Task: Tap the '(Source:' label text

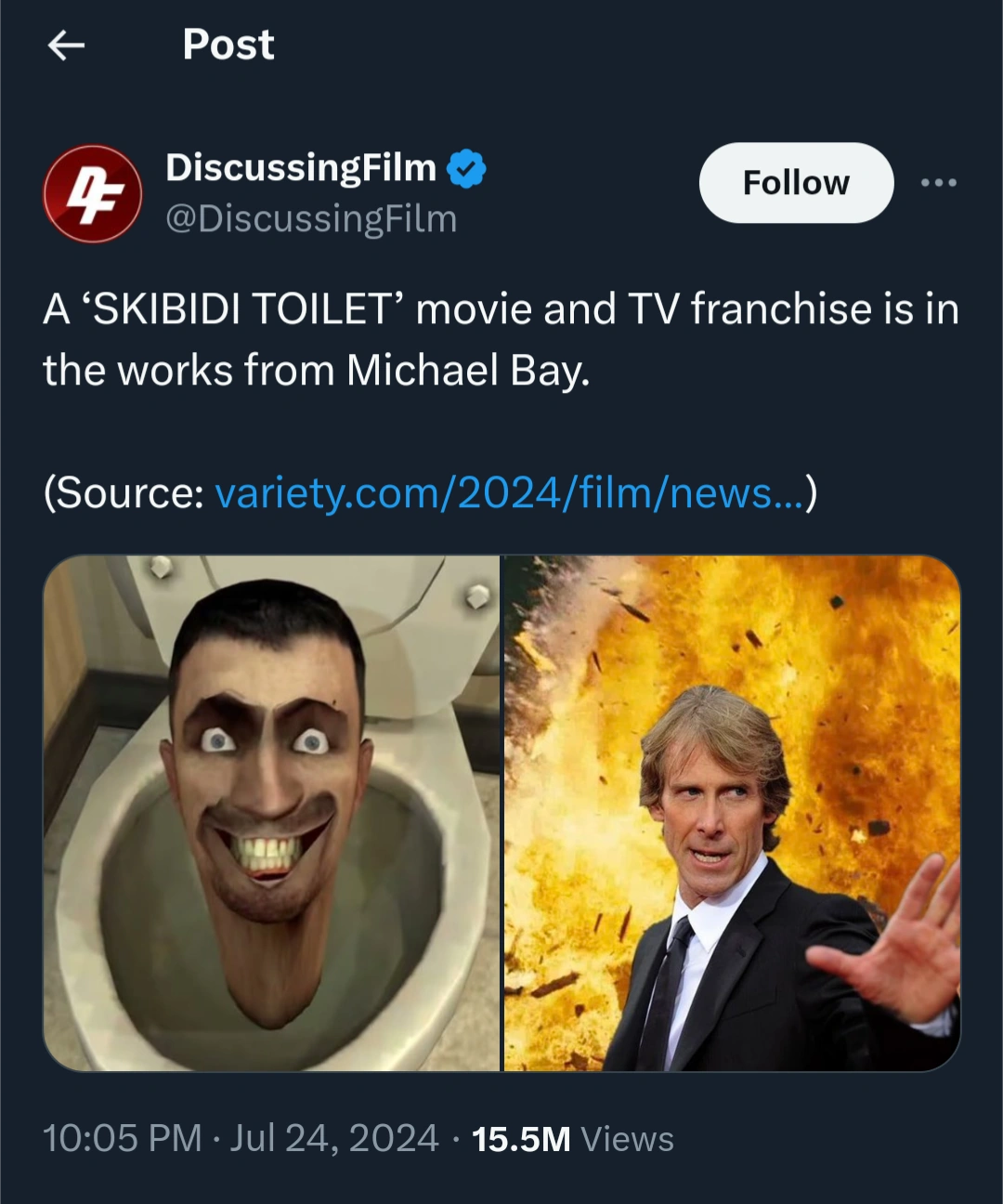Action: click(x=124, y=492)
